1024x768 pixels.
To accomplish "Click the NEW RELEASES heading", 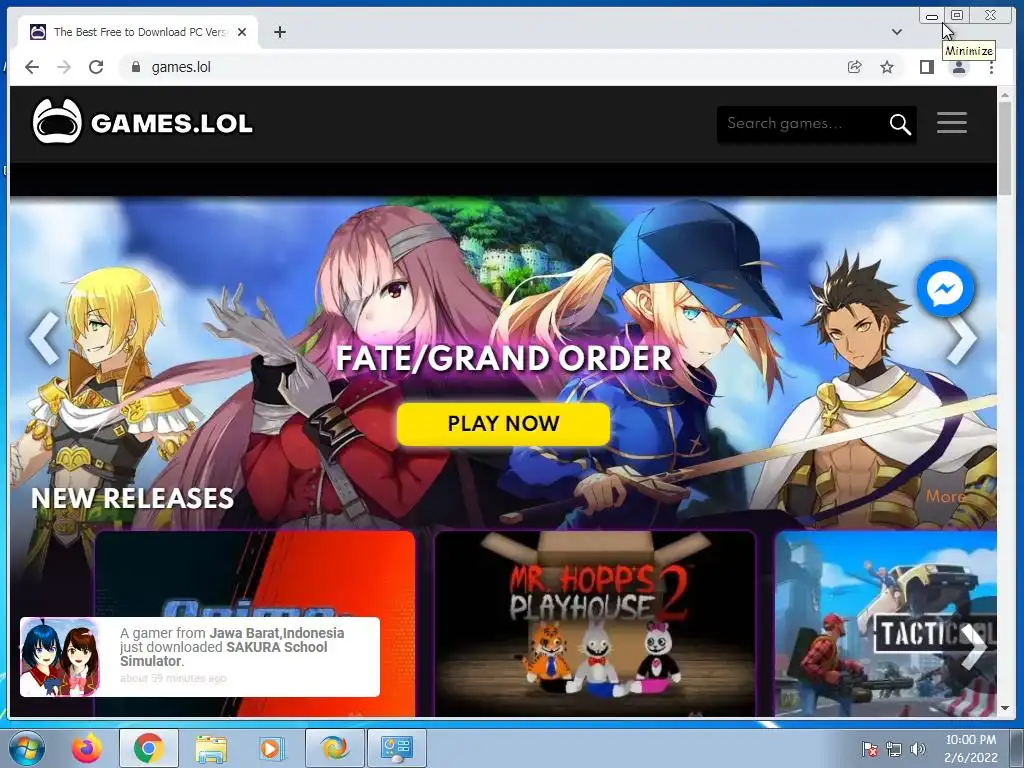I will click(x=133, y=498).
